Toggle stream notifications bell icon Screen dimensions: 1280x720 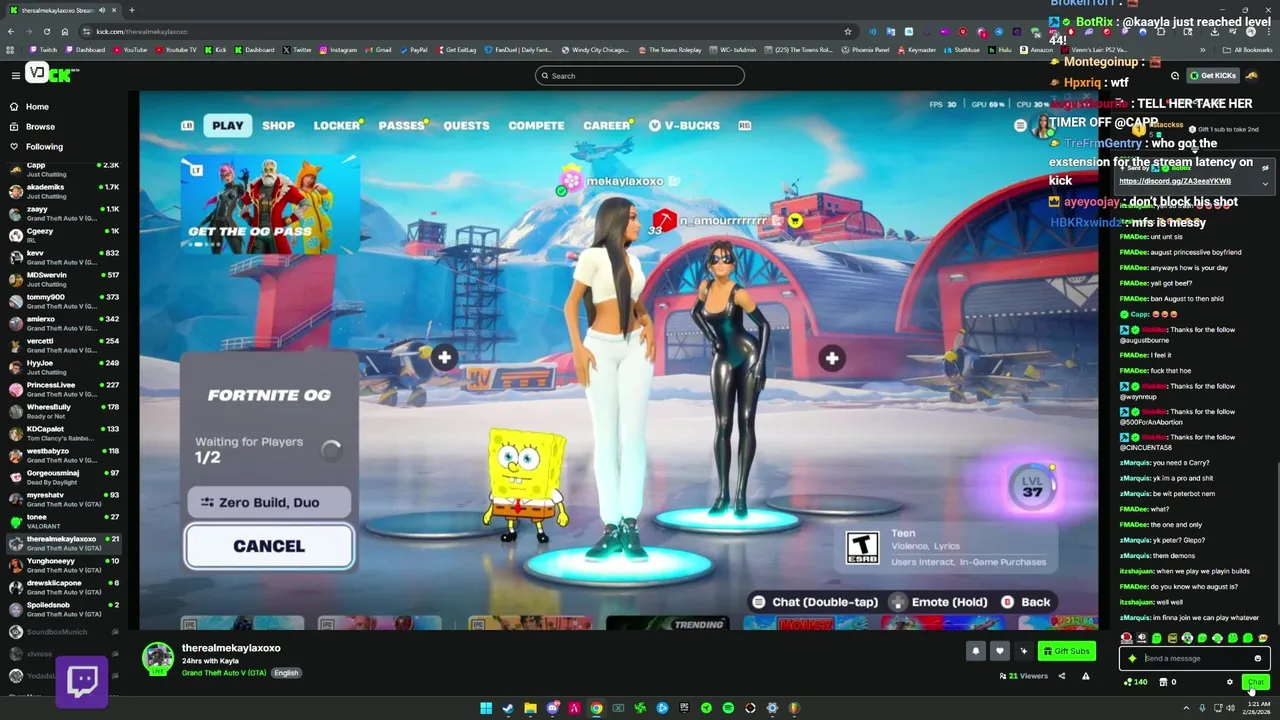(x=975, y=651)
